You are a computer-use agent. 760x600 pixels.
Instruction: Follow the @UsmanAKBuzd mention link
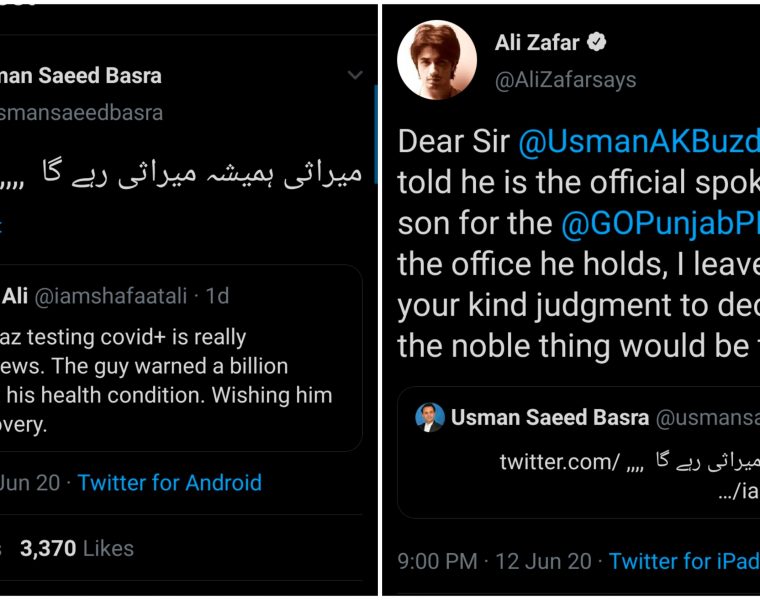pos(638,142)
